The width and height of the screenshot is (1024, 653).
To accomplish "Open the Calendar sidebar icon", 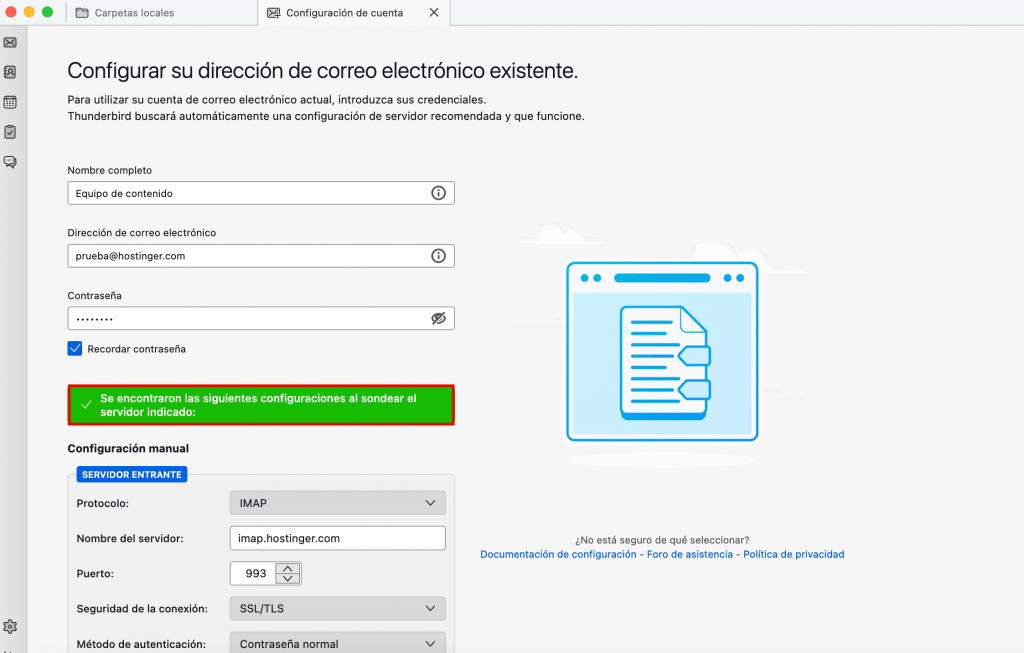I will [x=10, y=102].
